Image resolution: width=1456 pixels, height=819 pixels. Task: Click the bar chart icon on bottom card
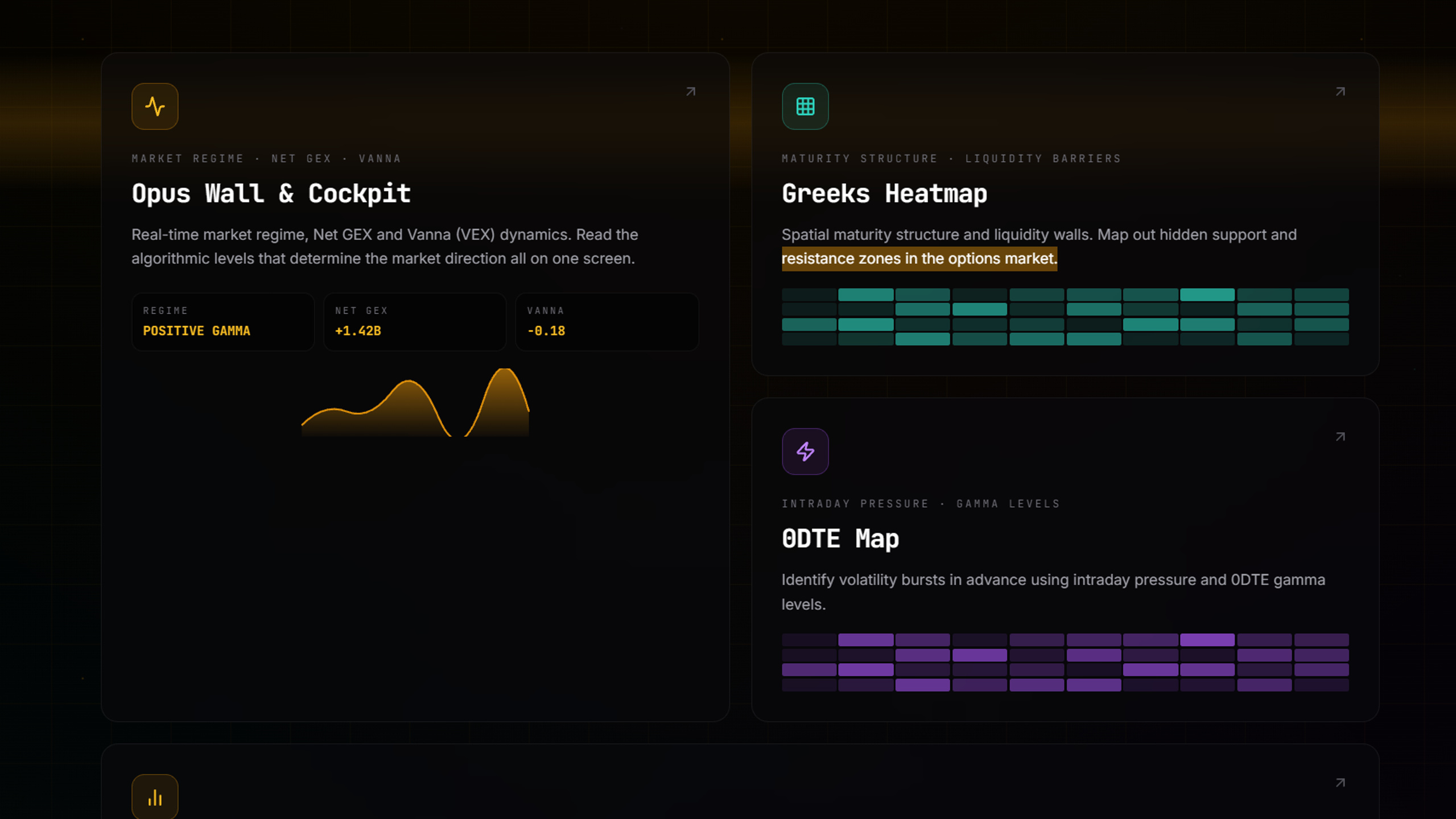[155, 797]
